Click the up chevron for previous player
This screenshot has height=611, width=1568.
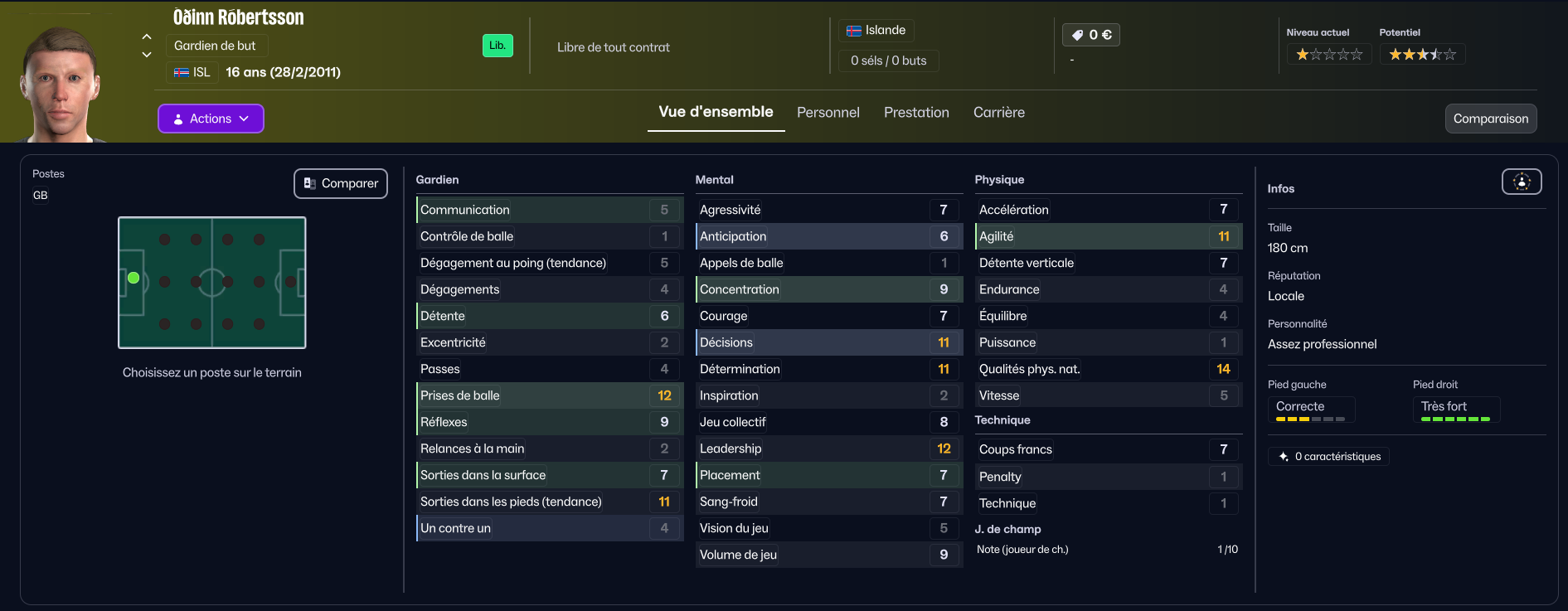pos(147,36)
